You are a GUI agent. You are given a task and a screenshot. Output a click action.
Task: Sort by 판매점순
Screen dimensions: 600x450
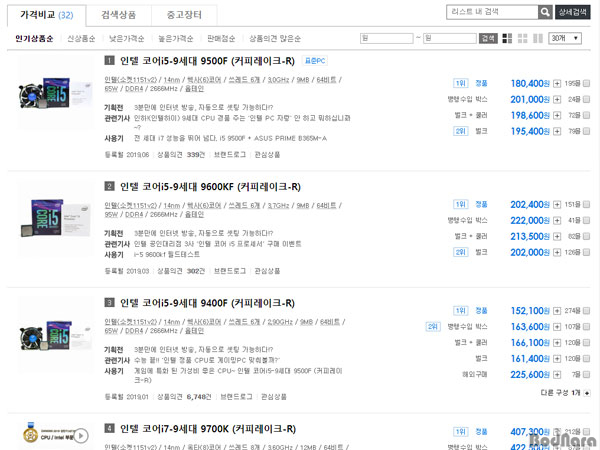coord(221,38)
